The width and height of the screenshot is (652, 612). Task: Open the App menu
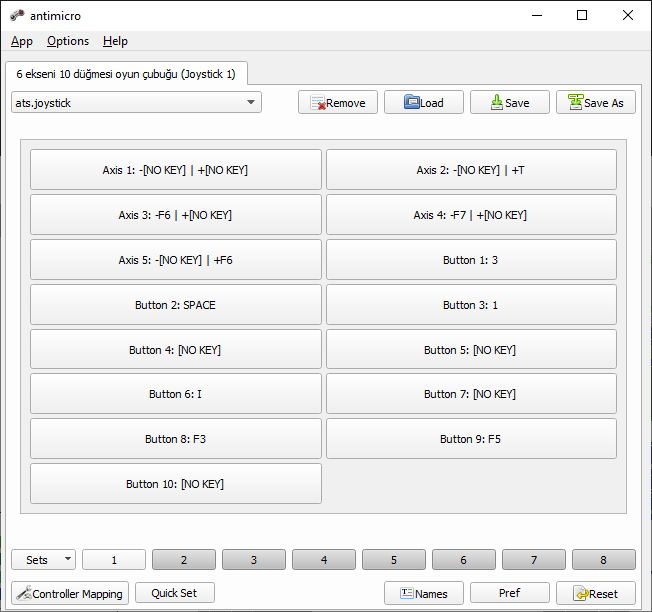tap(22, 41)
